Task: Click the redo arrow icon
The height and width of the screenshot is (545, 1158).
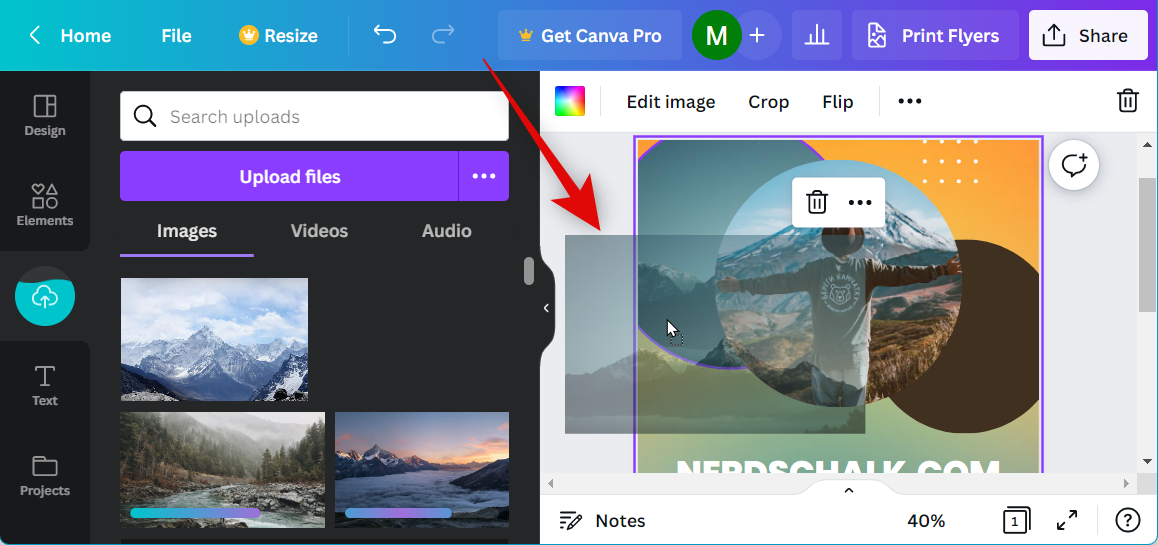Action: tap(442, 35)
